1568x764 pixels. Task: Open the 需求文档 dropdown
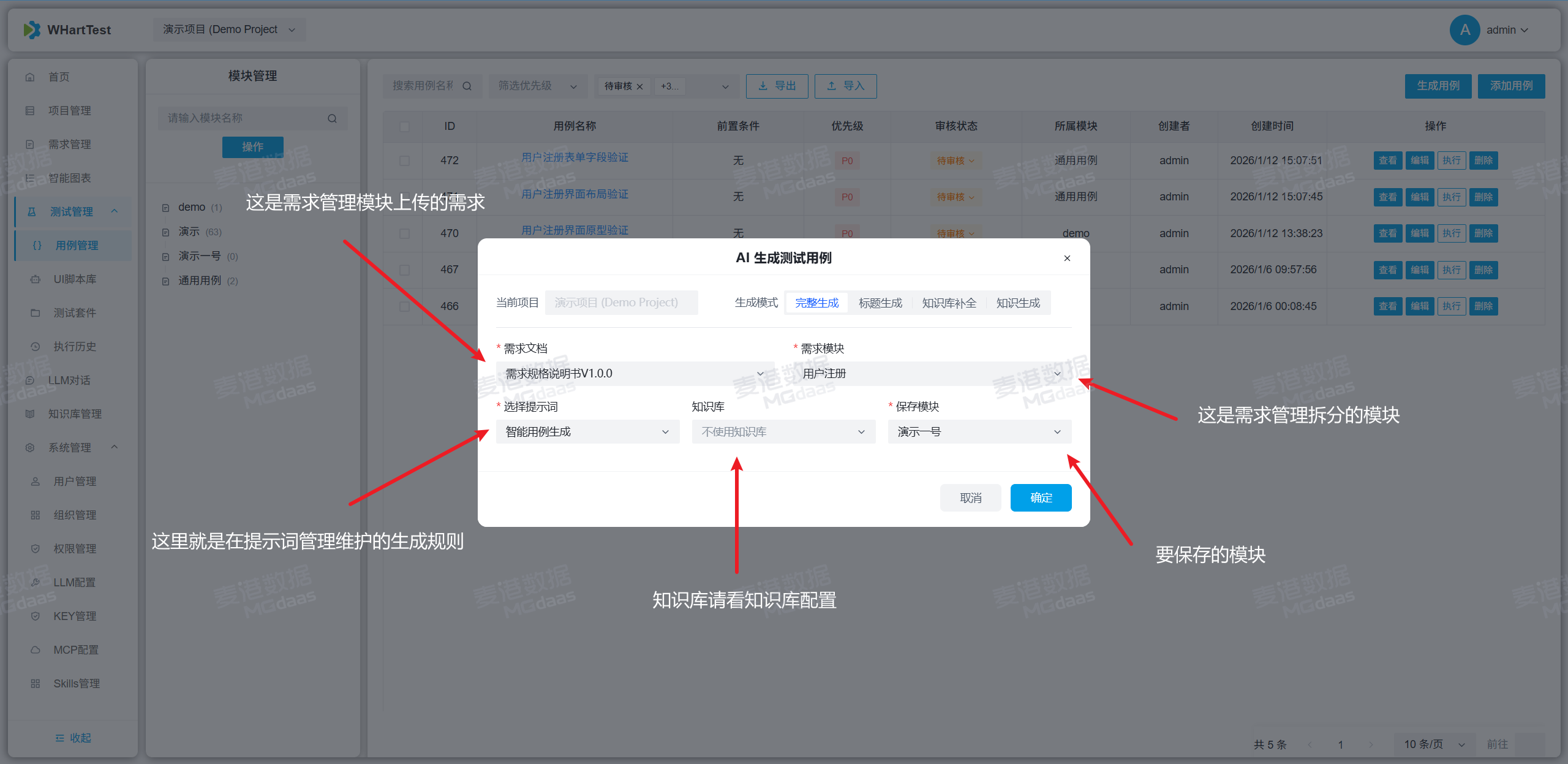click(x=635, y=374)
